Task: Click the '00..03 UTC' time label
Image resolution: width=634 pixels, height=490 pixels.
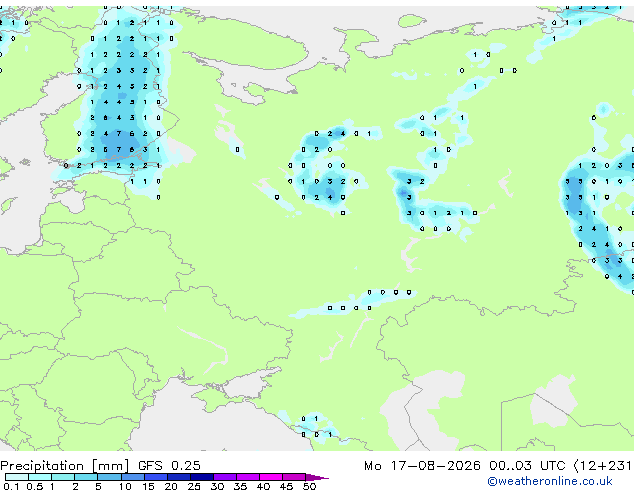Action: 527,466
